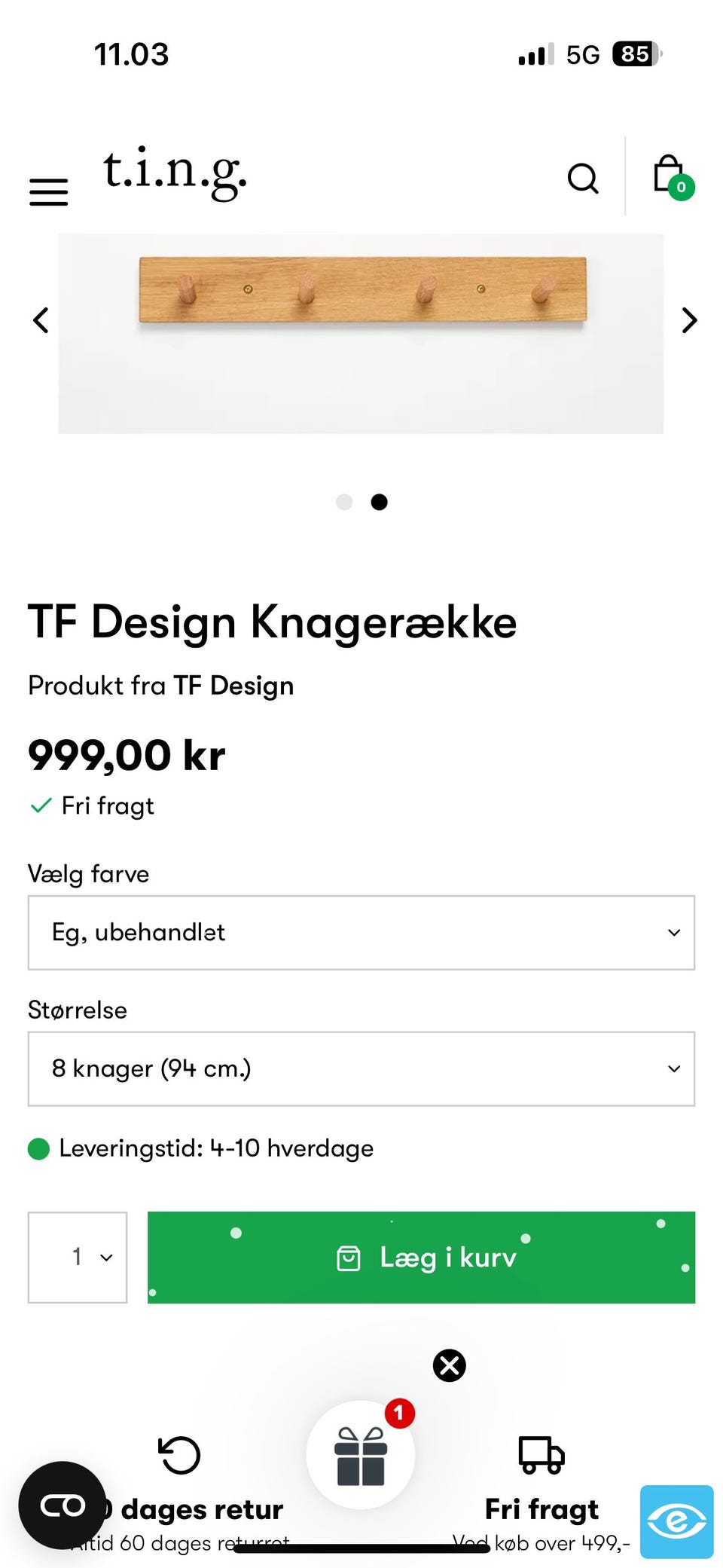
Task: Open the search magnifier icon
Action: (x=582, y=179)
